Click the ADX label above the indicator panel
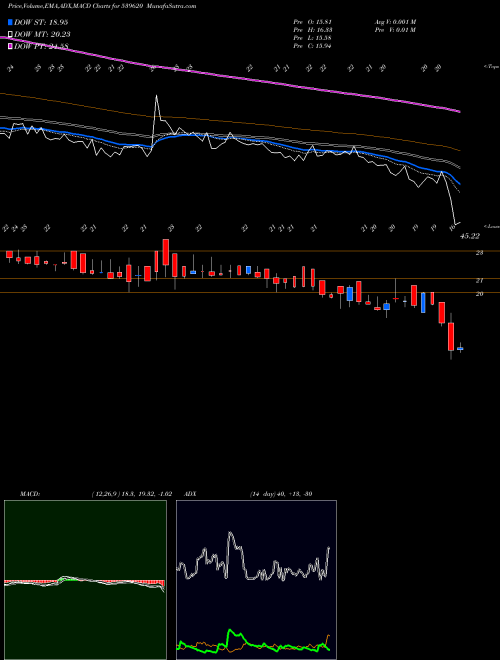Viewport: 500px width, 660px height. tap(190, 494)
